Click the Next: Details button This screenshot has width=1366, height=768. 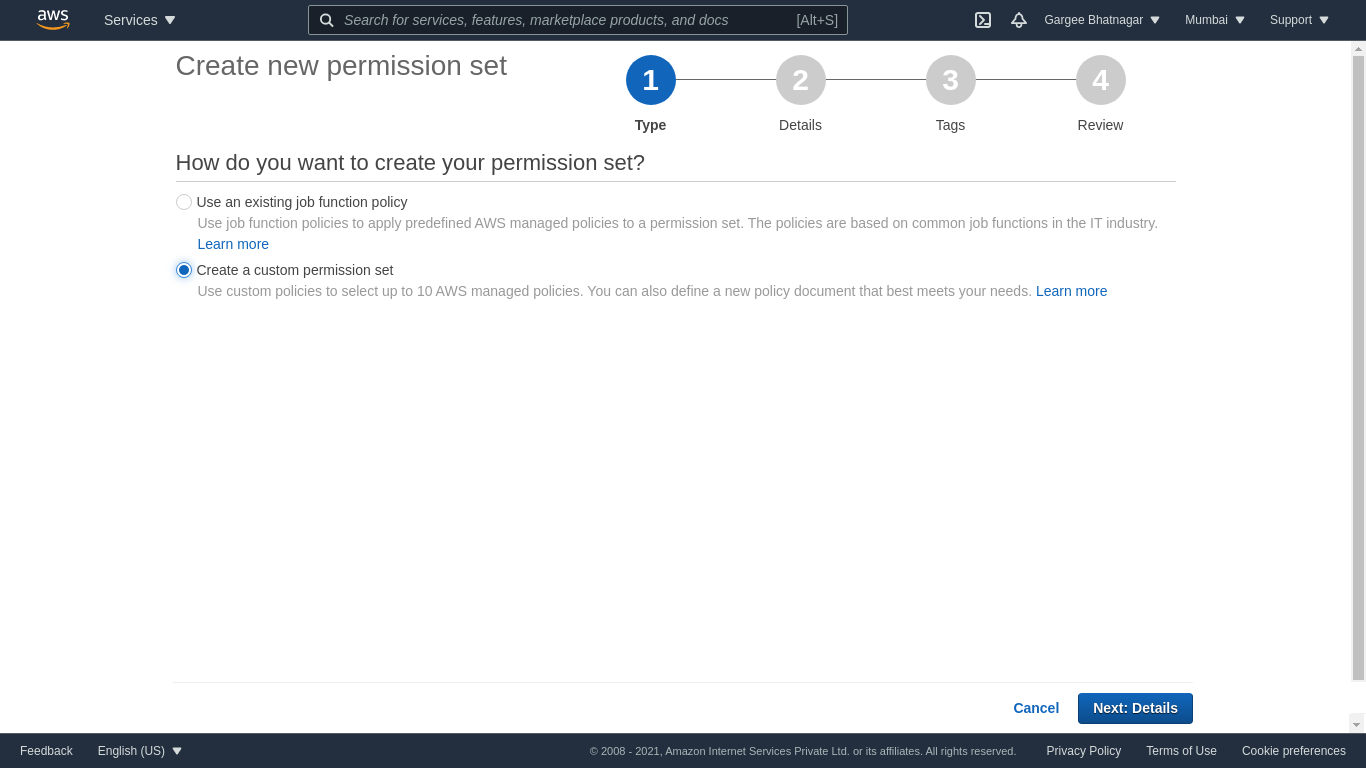(x=1135, y=708)
